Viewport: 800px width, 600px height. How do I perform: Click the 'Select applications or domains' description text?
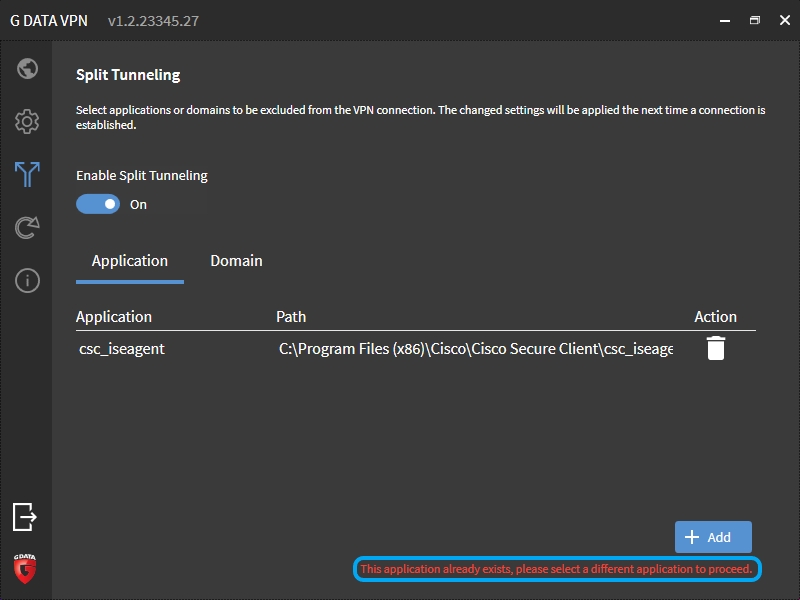click(420, 117)
